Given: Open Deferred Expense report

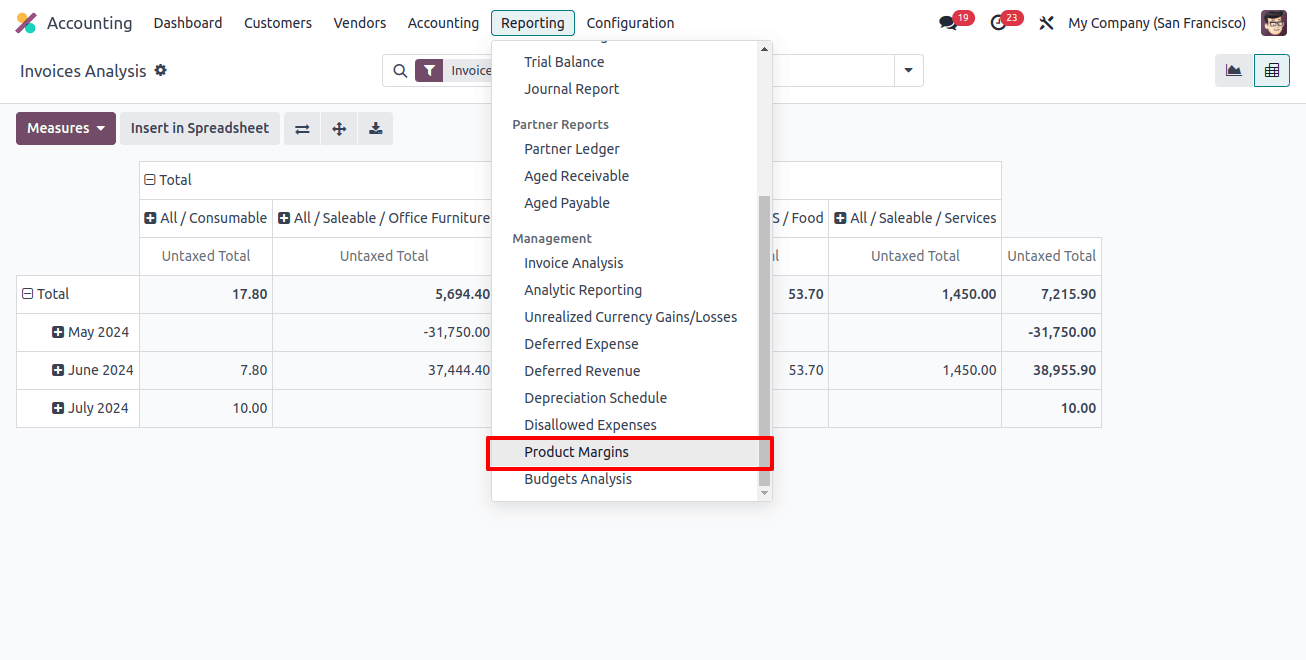Looking at the screenshot, I should pyautogui.click(x=625, y=344).
